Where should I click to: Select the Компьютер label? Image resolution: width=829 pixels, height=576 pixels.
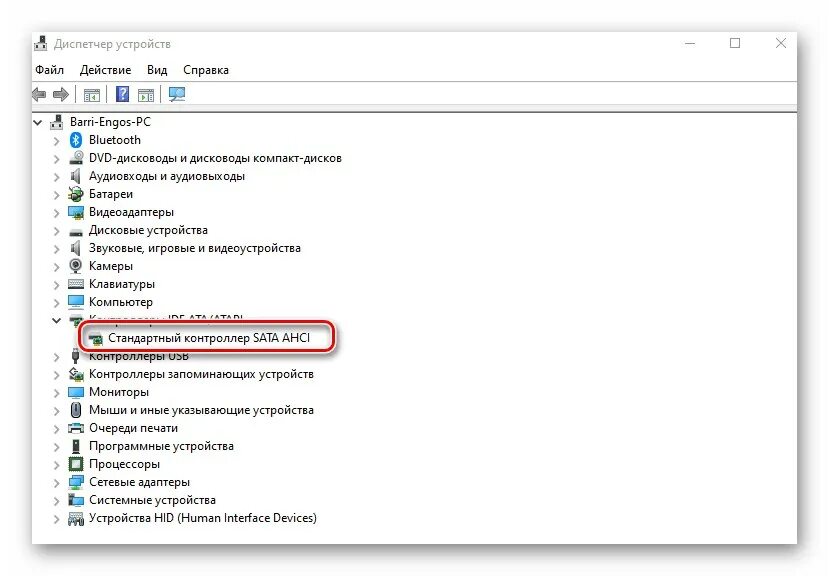point(121,302)
